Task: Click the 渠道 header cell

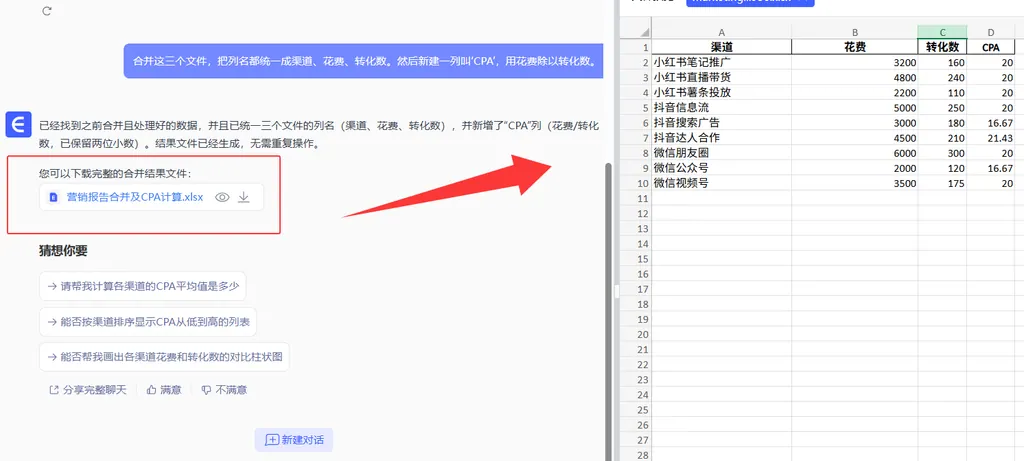Action: pos(721,46)
